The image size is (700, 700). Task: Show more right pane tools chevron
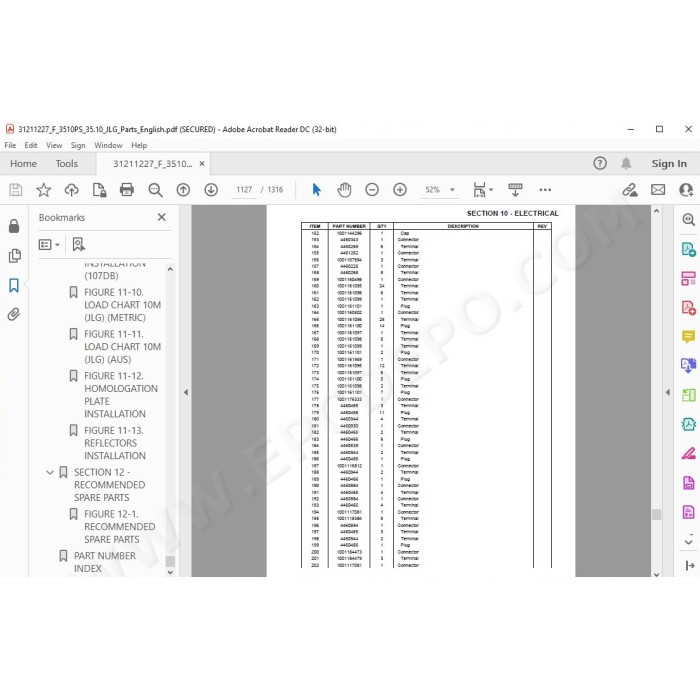pyautogui.click(x=689, y=542)
